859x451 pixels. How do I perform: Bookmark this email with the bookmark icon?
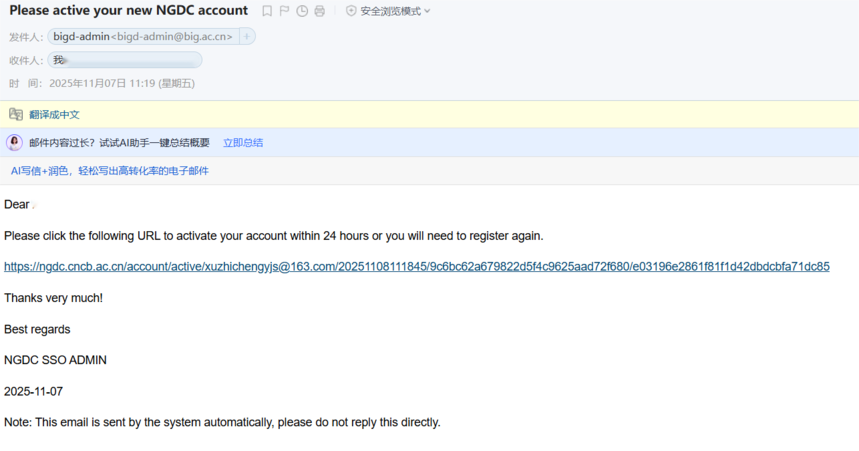tap(267, 11)
